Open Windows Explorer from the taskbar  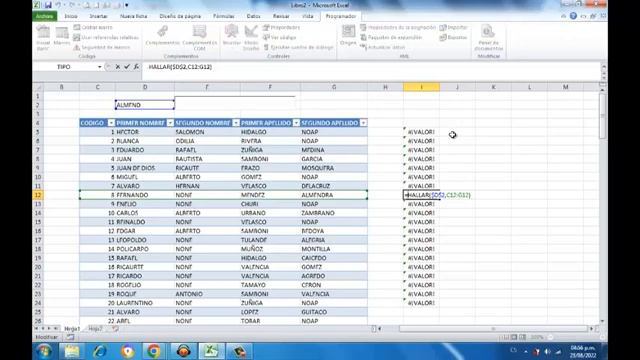pyautogui.click(x=72, y=351)
